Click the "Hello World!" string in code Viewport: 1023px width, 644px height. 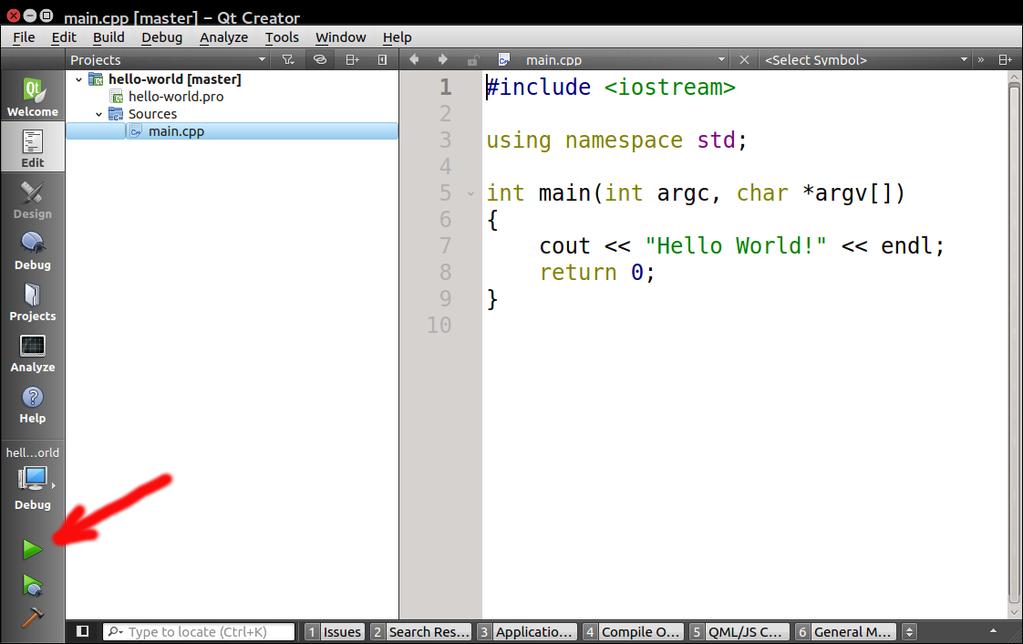(x=735, y=246)
